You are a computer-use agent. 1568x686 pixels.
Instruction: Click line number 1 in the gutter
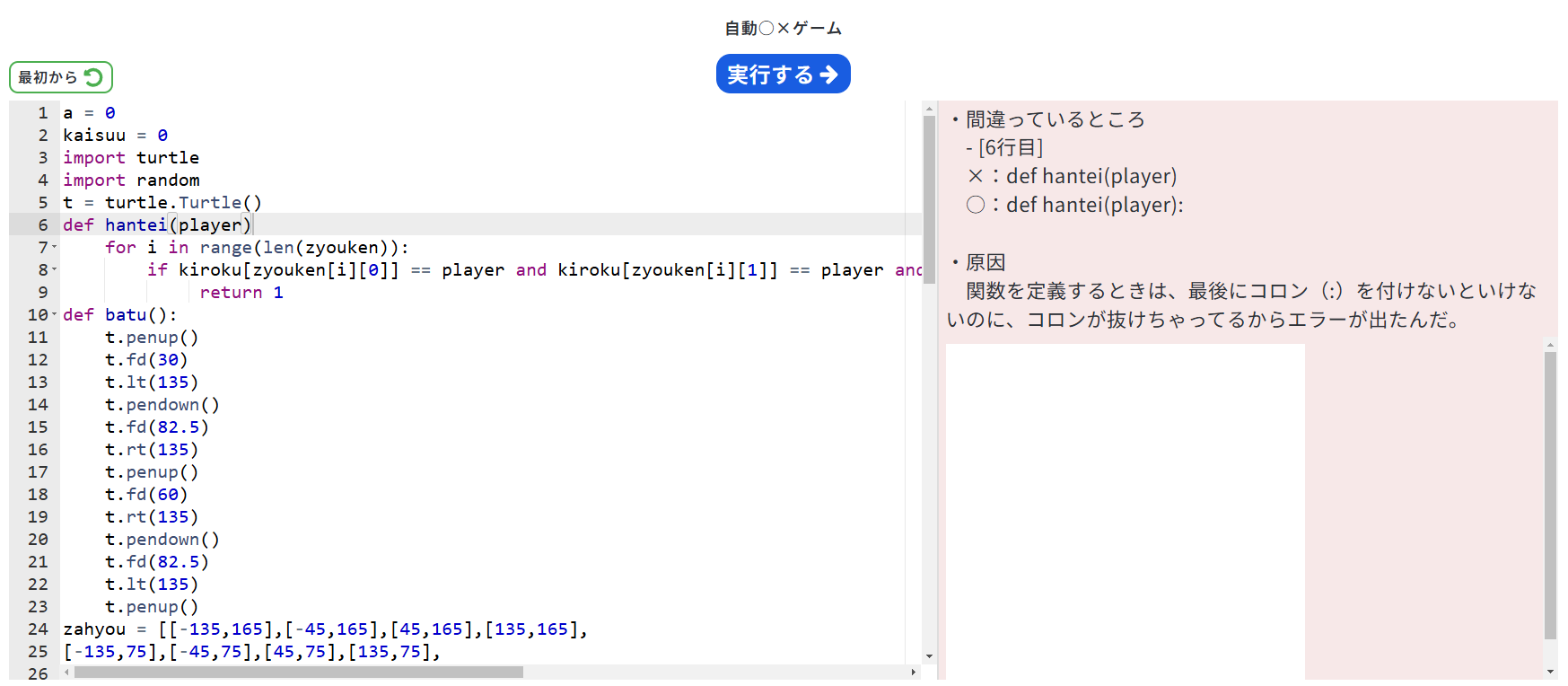coord(43,112)
